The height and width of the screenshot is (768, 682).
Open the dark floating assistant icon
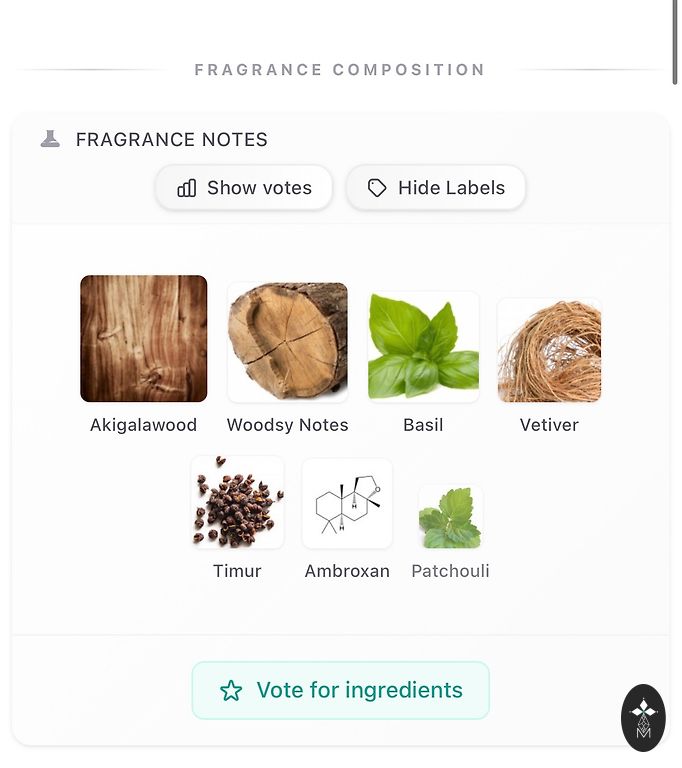(x=643, y=718)
